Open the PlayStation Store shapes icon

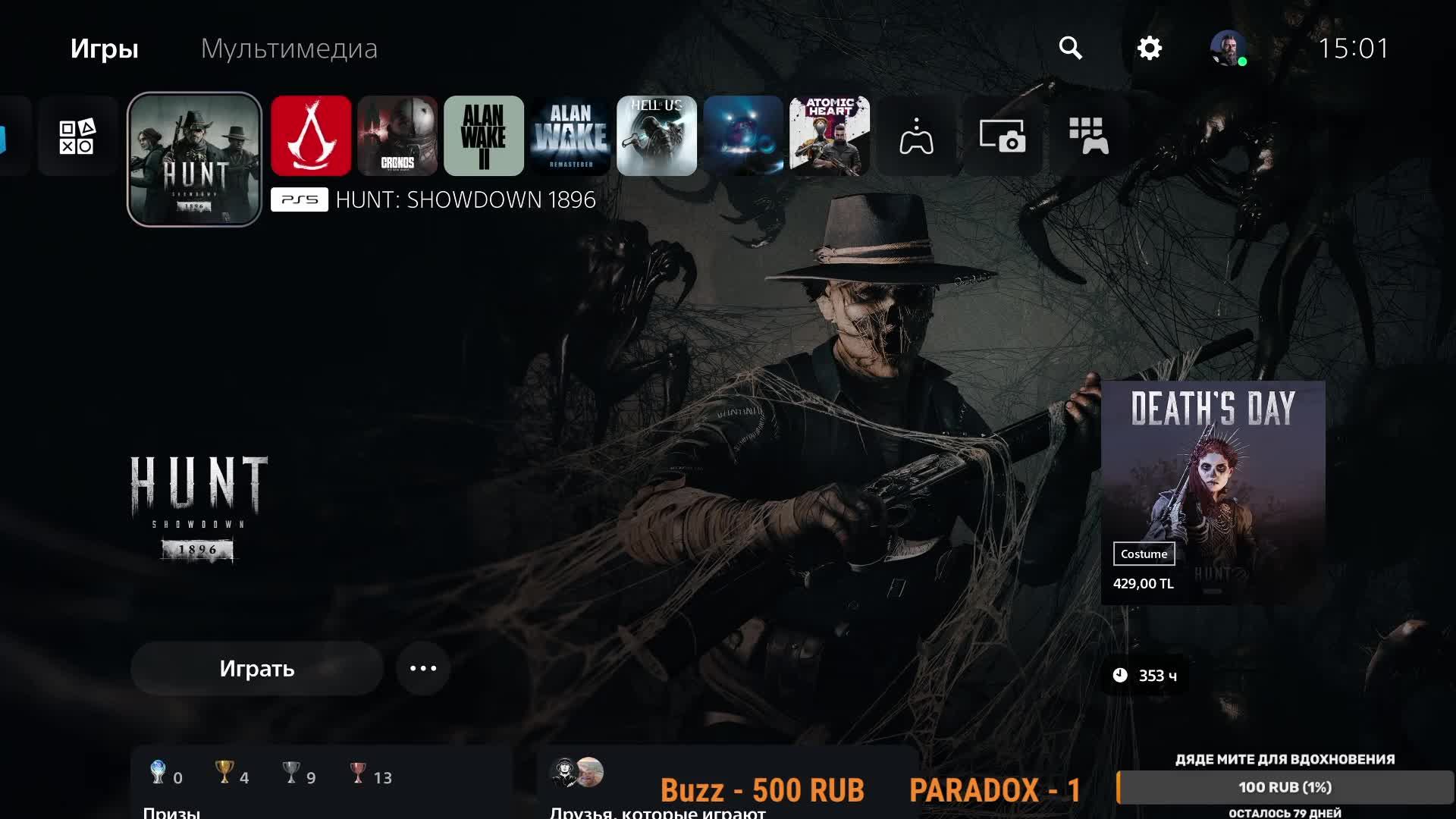click(77, 136)
